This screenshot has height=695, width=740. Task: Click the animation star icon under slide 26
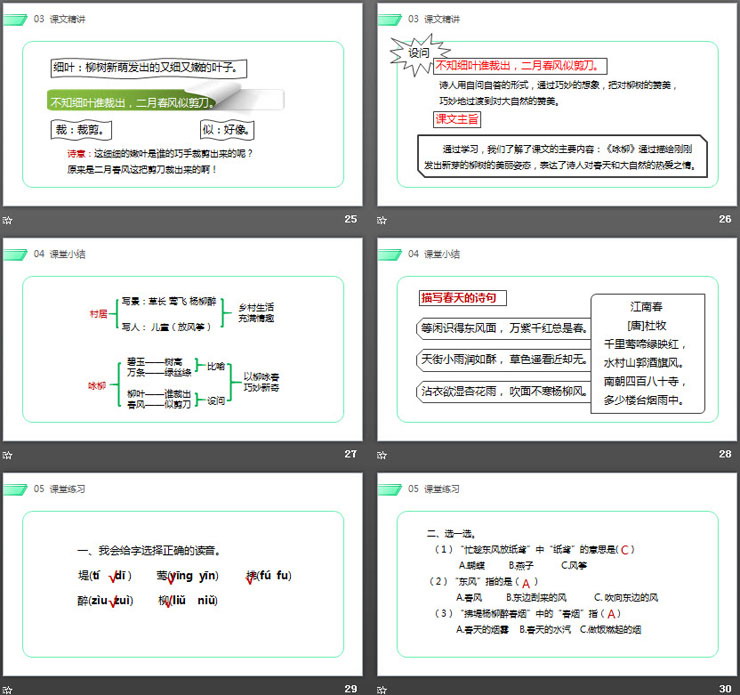(382, 220)
